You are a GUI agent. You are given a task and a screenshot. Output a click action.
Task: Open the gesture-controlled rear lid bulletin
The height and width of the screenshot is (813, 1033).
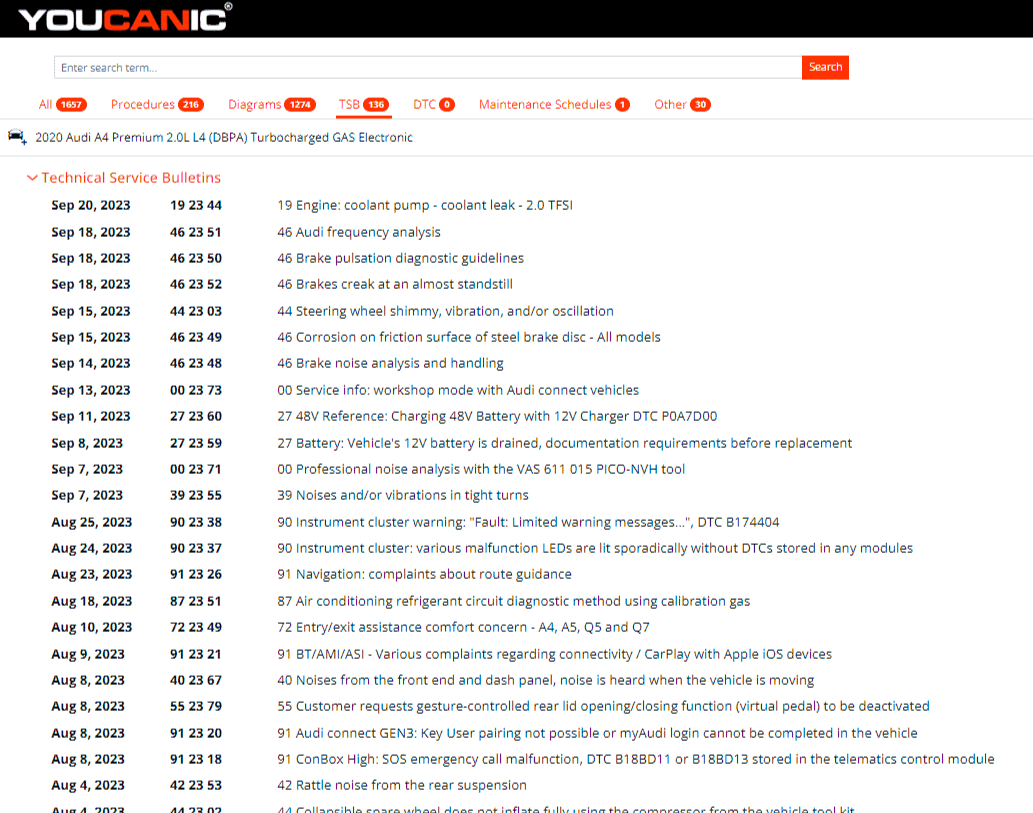click(603, 706)
